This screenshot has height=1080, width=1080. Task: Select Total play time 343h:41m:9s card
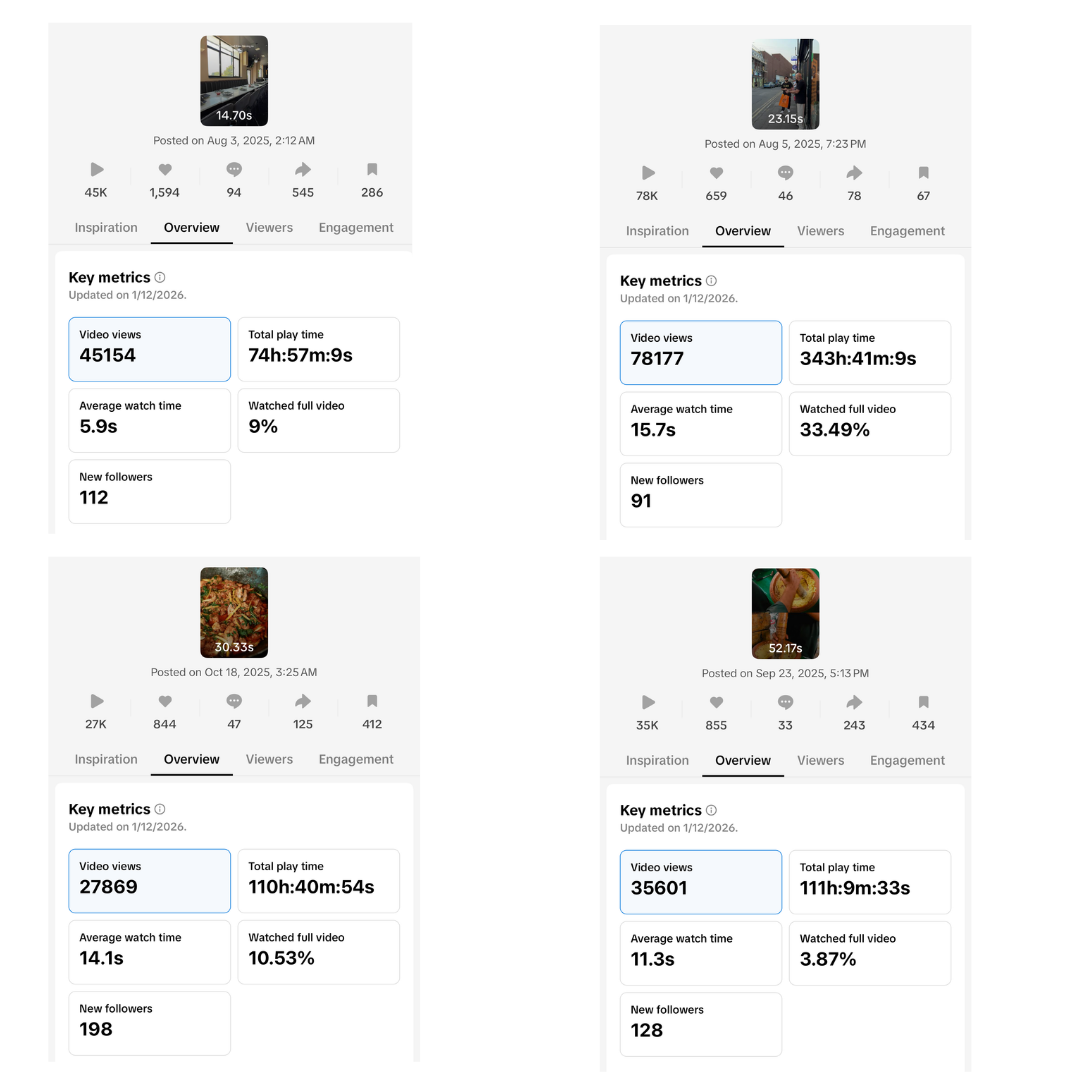(869, 352)
